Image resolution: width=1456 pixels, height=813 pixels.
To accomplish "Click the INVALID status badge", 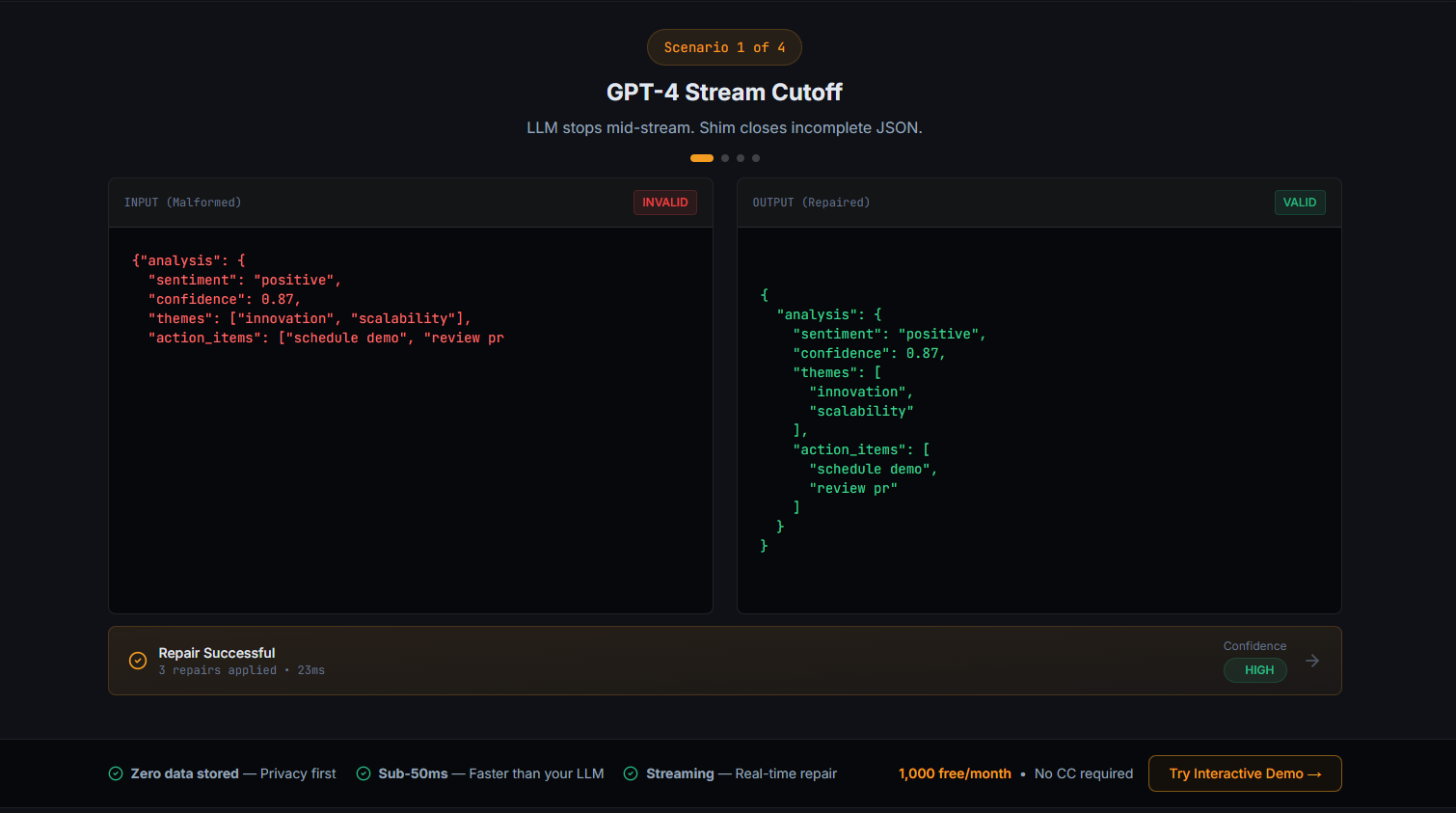I will [x=665, y=203].
